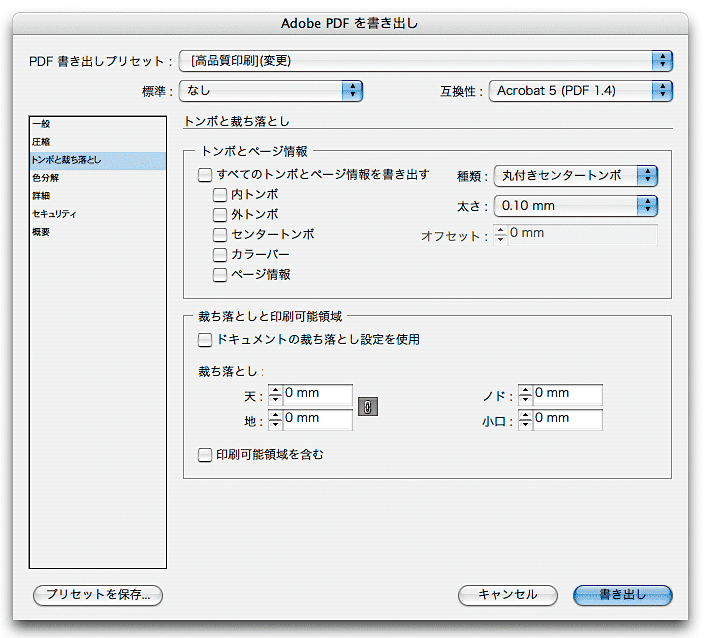Enable the ページ情報 checkbox
Screen dimensions: 705x638
220,275
